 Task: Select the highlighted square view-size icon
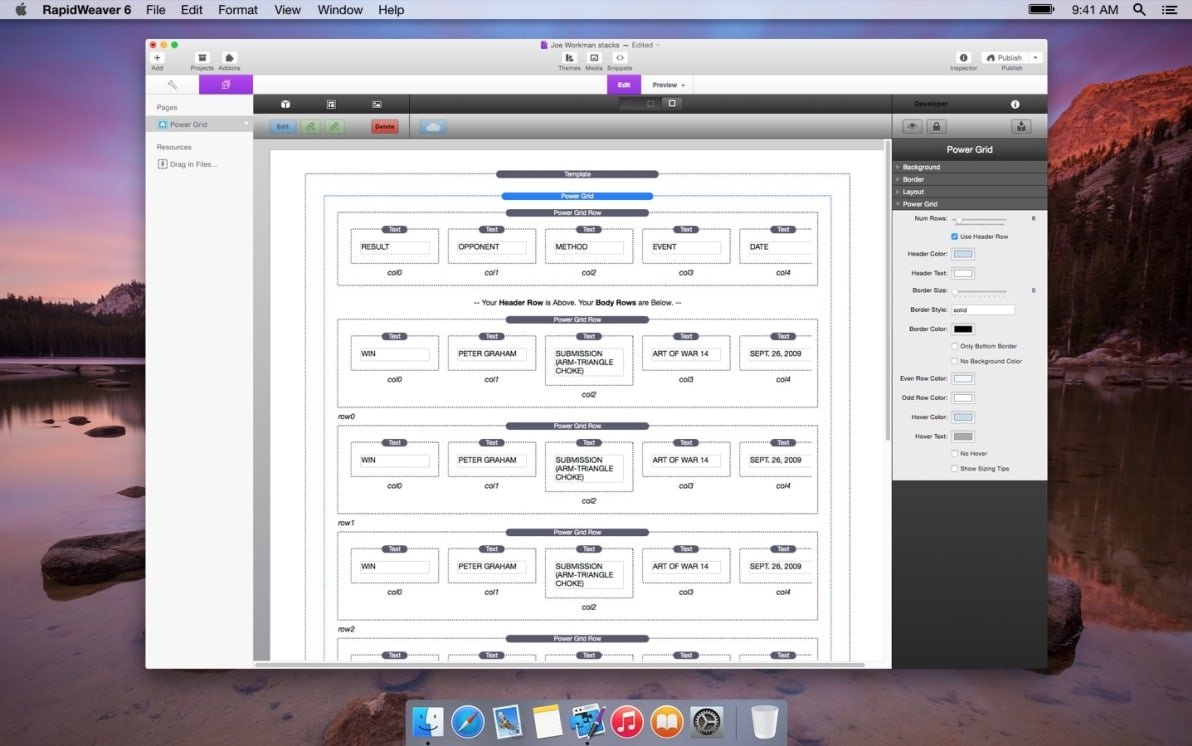tap(672, 103)
